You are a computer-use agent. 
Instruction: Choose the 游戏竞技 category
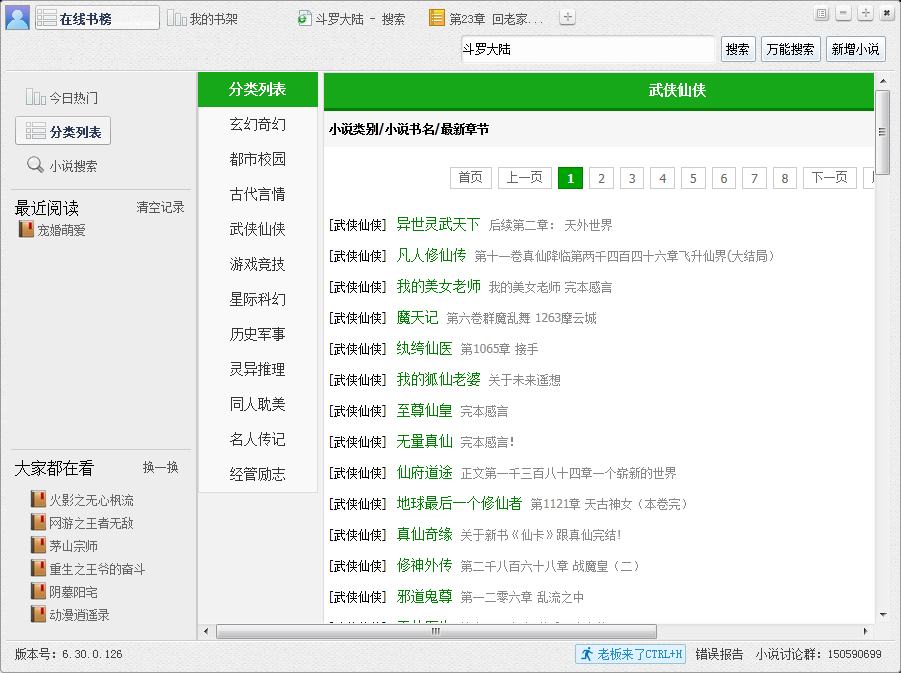[258, 264]
